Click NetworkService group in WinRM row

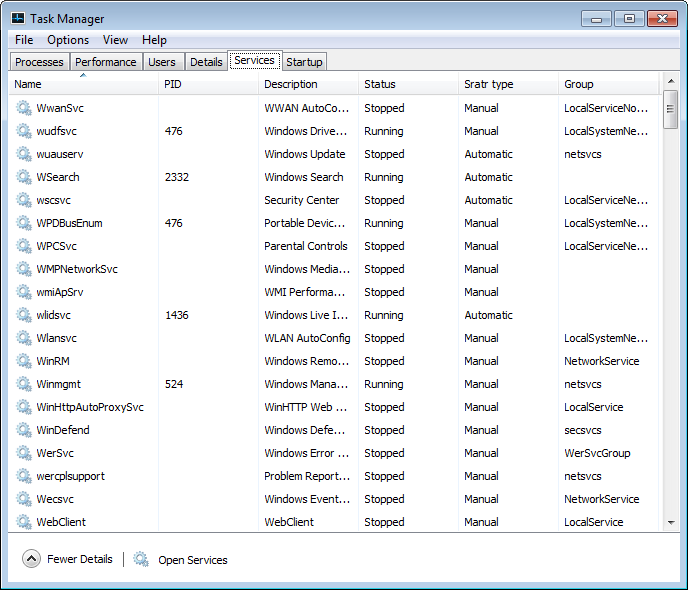click(602, 361)
